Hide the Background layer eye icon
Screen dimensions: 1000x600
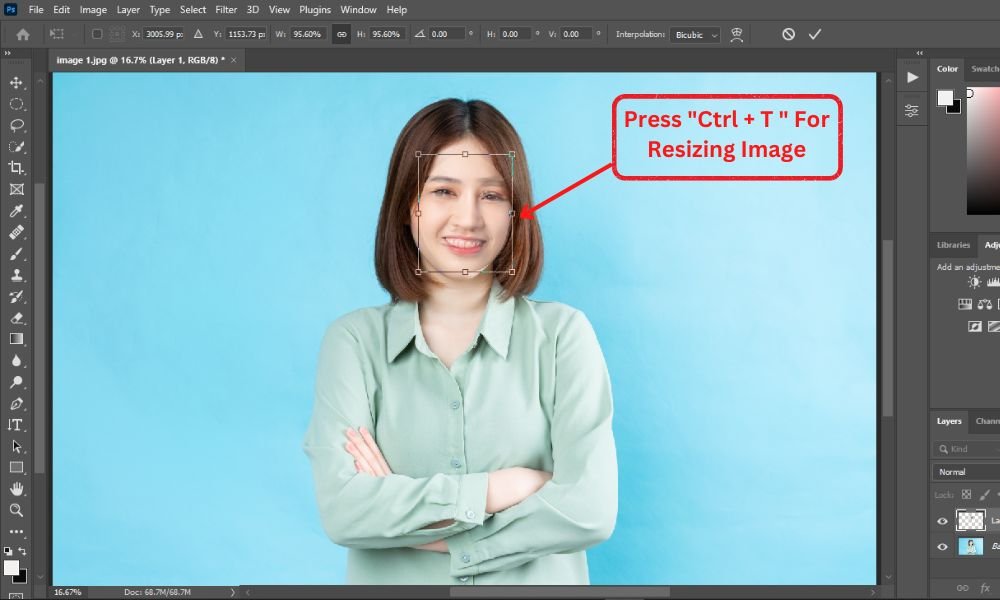tap(942, 546)
